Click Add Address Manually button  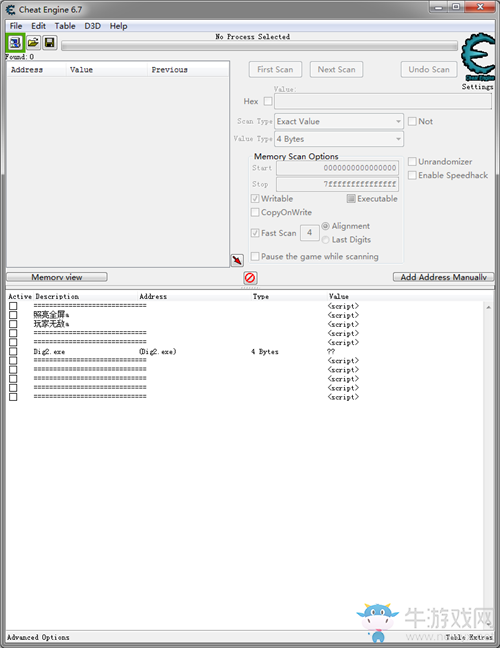pyautogui.click(x=443, y=277)
